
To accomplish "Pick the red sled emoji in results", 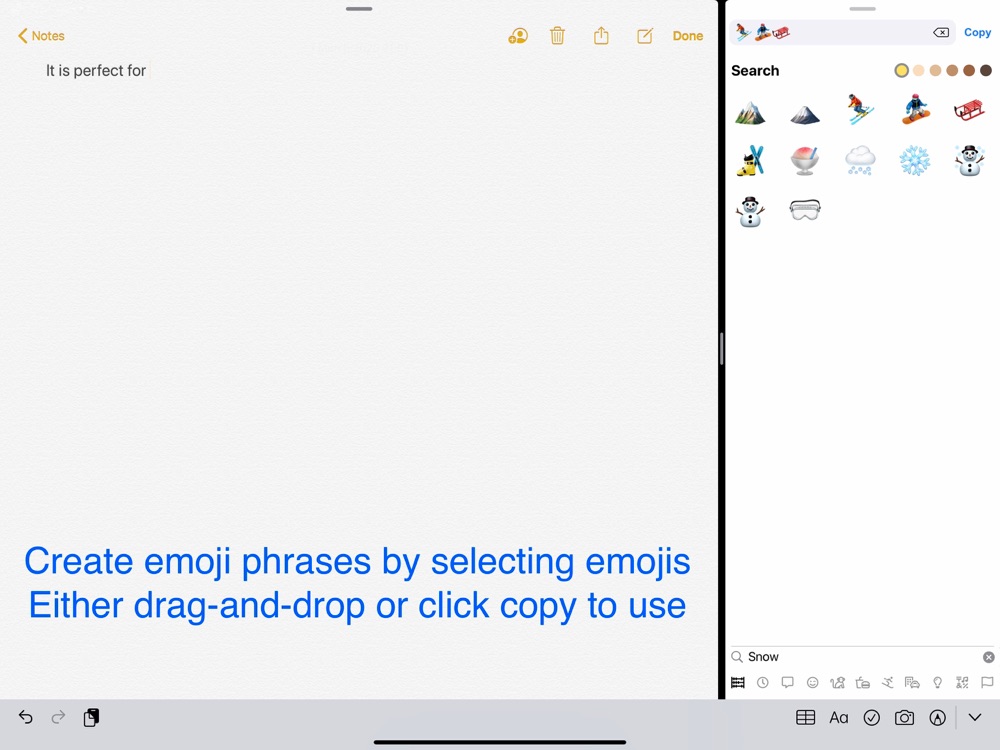I will pos(969,110).
